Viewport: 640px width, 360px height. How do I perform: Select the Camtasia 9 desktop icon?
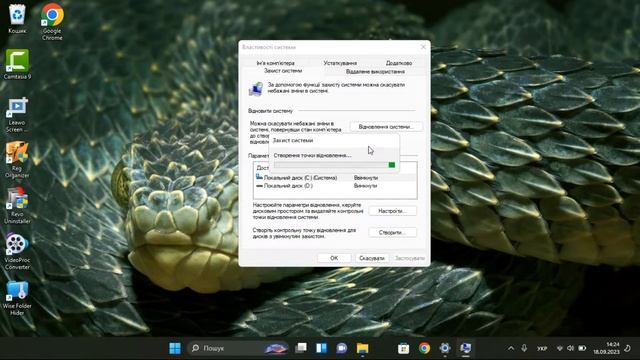(17, 64)
